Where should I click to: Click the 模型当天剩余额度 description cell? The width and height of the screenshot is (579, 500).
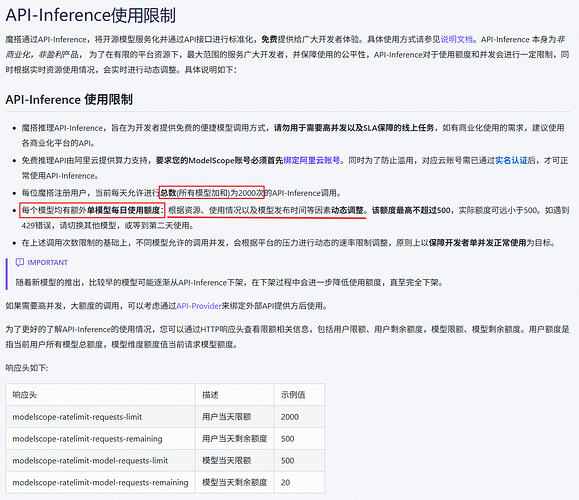(234, 482)
